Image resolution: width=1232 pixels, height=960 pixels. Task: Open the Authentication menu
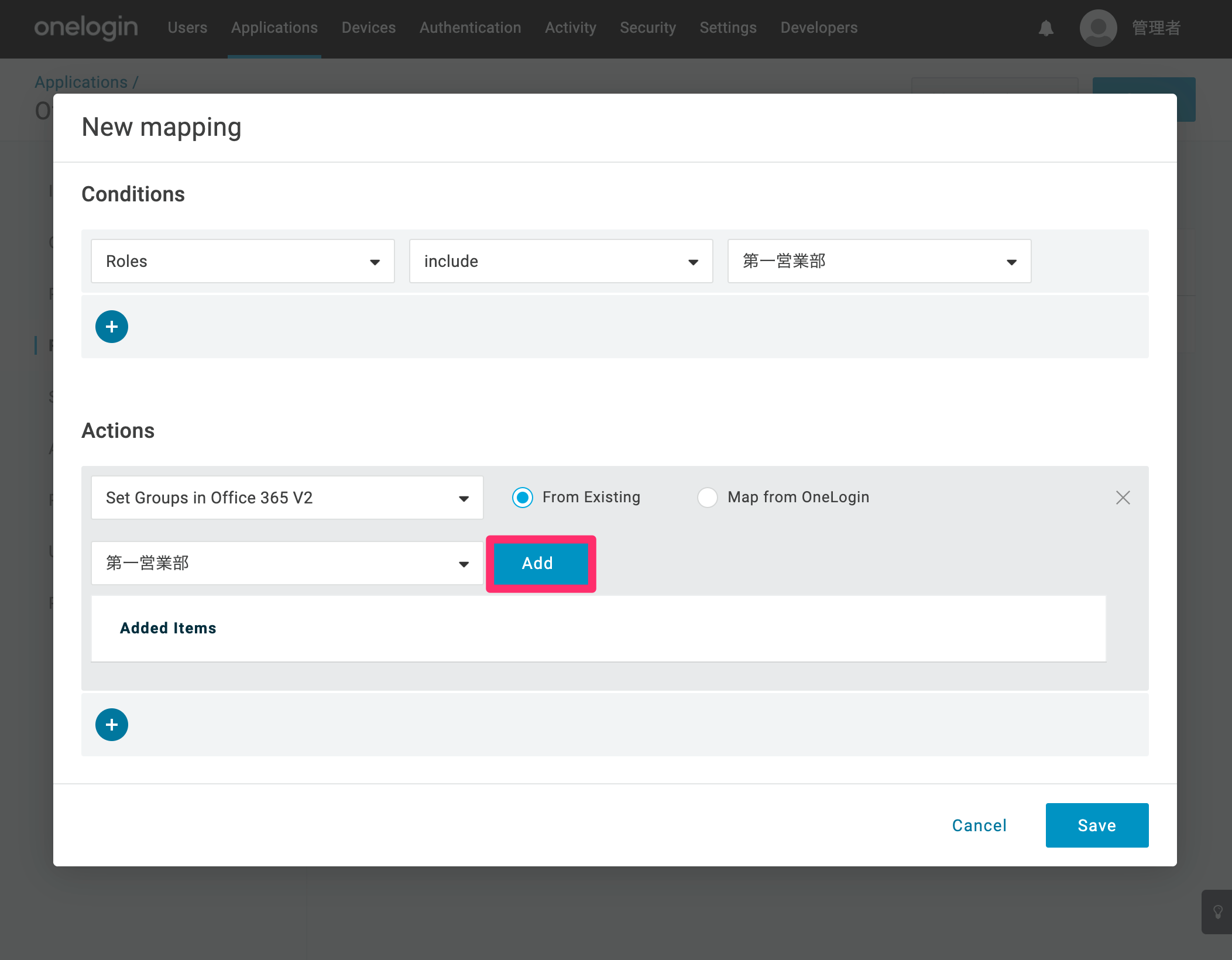471,28
